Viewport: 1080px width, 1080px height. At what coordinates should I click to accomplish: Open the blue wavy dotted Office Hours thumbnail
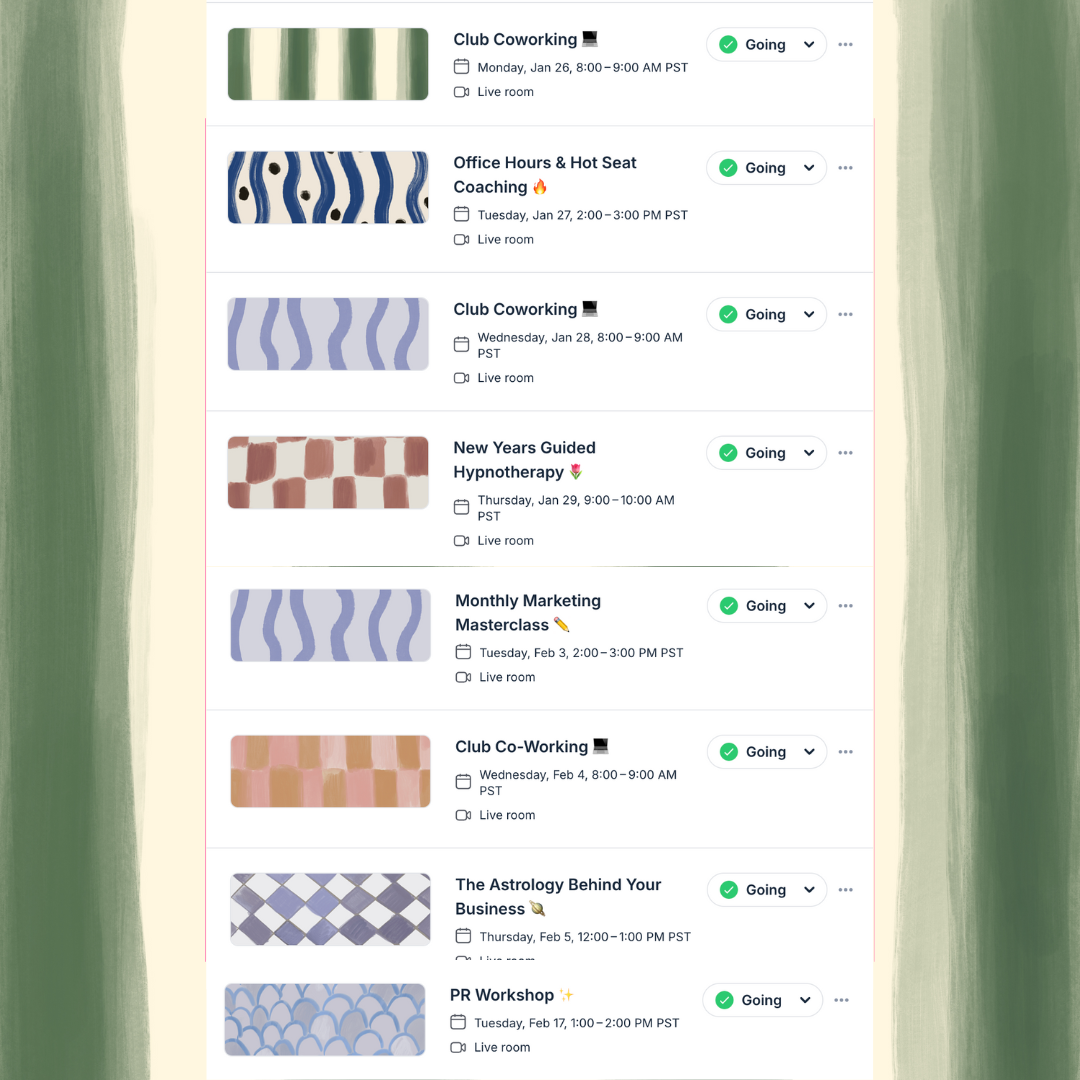tap(328, 187)
